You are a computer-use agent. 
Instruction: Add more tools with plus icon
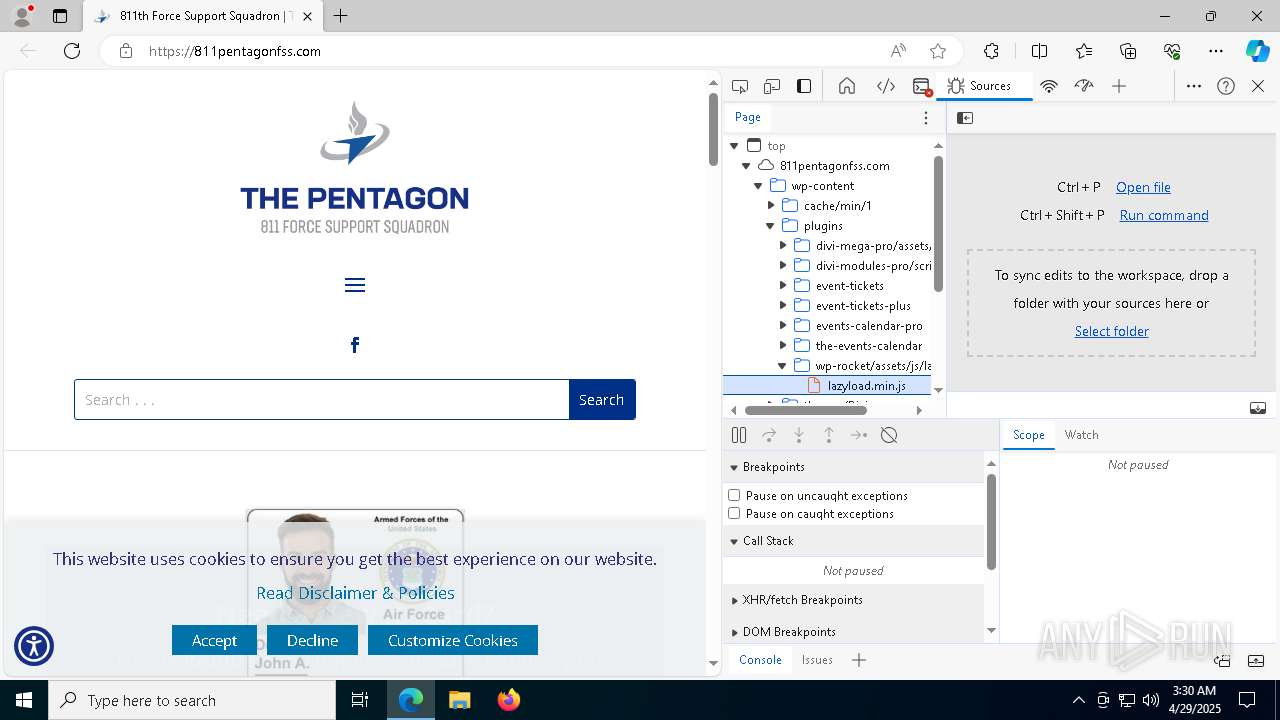tap(1119, 86)
